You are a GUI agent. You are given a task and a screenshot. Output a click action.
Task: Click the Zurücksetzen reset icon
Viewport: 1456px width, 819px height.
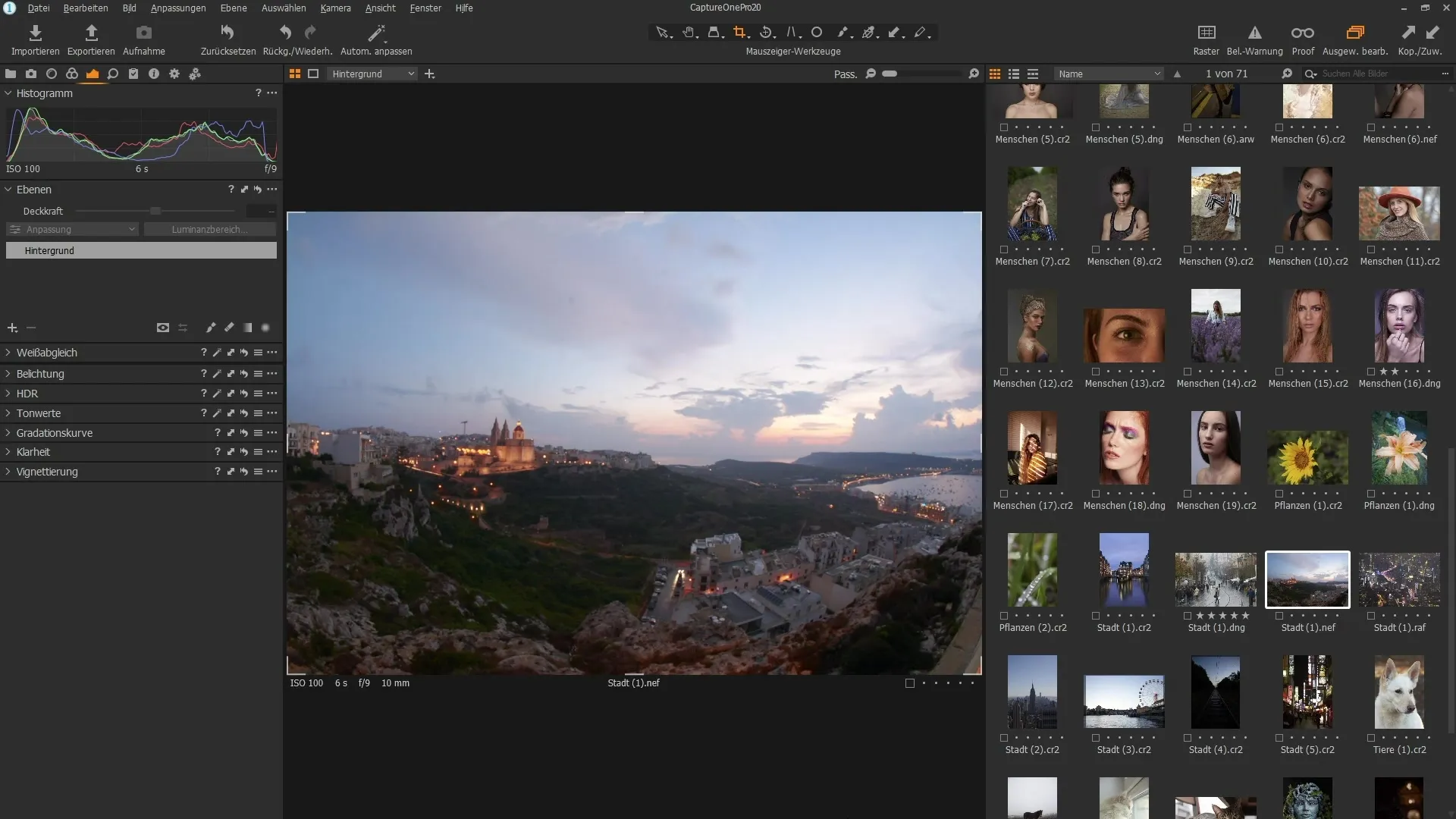(227, 33)
